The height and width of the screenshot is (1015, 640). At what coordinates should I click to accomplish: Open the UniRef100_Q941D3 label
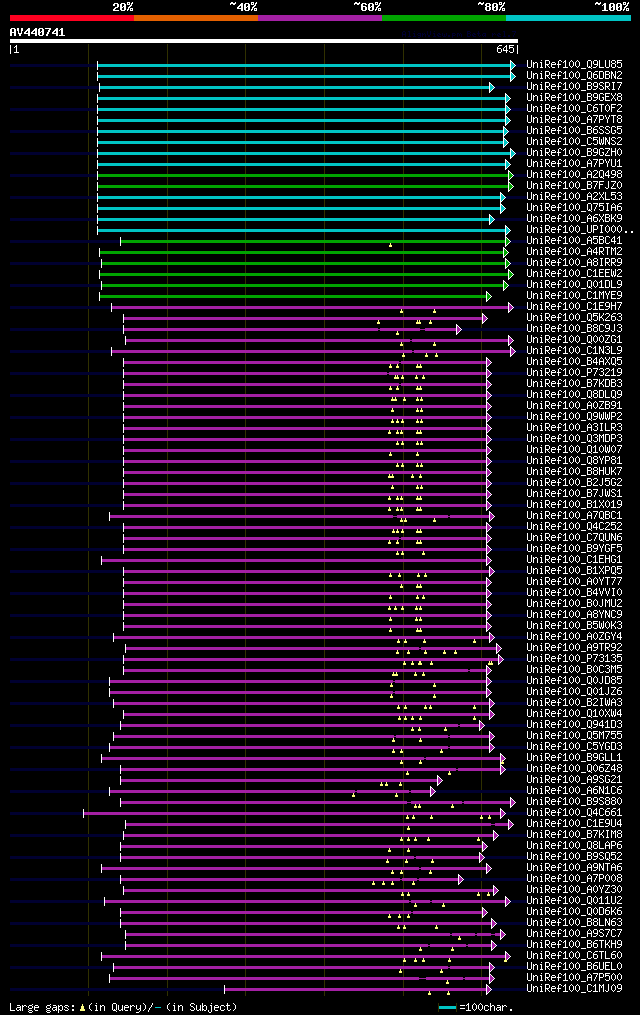tap(574, 725)
